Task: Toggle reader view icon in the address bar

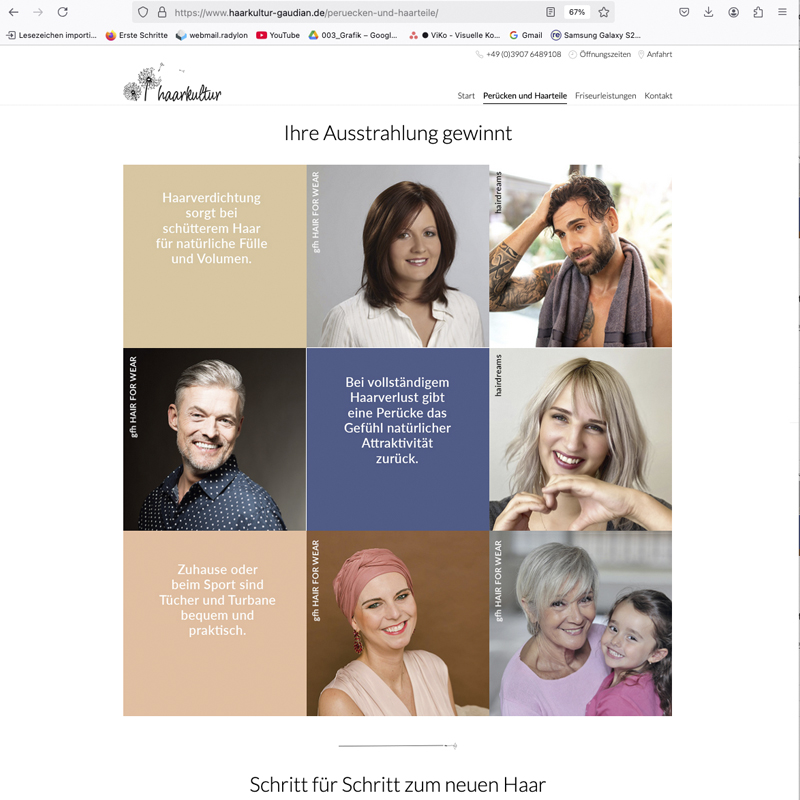Action: tap(551, 12)
